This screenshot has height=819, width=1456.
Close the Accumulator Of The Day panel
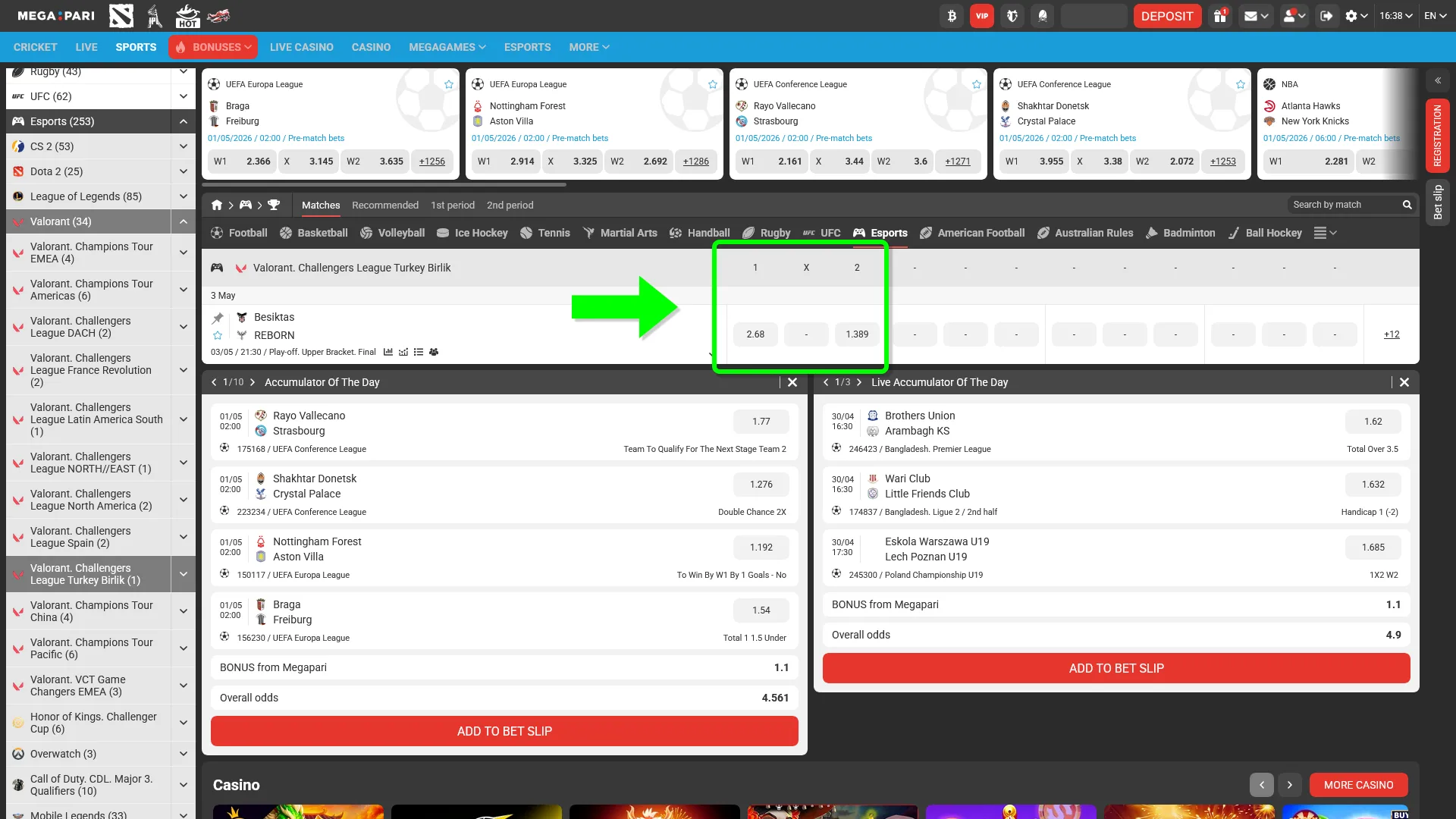[792, 382]
